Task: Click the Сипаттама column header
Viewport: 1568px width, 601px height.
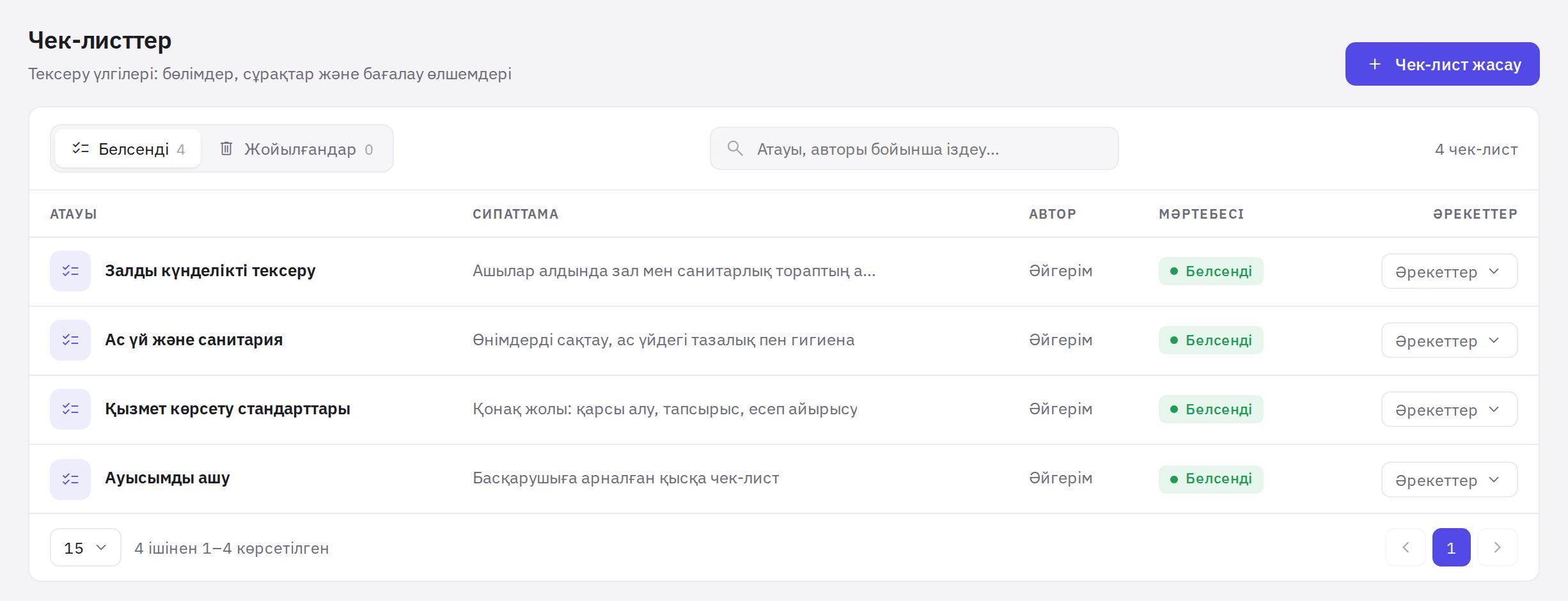Action: click(515, 214)
